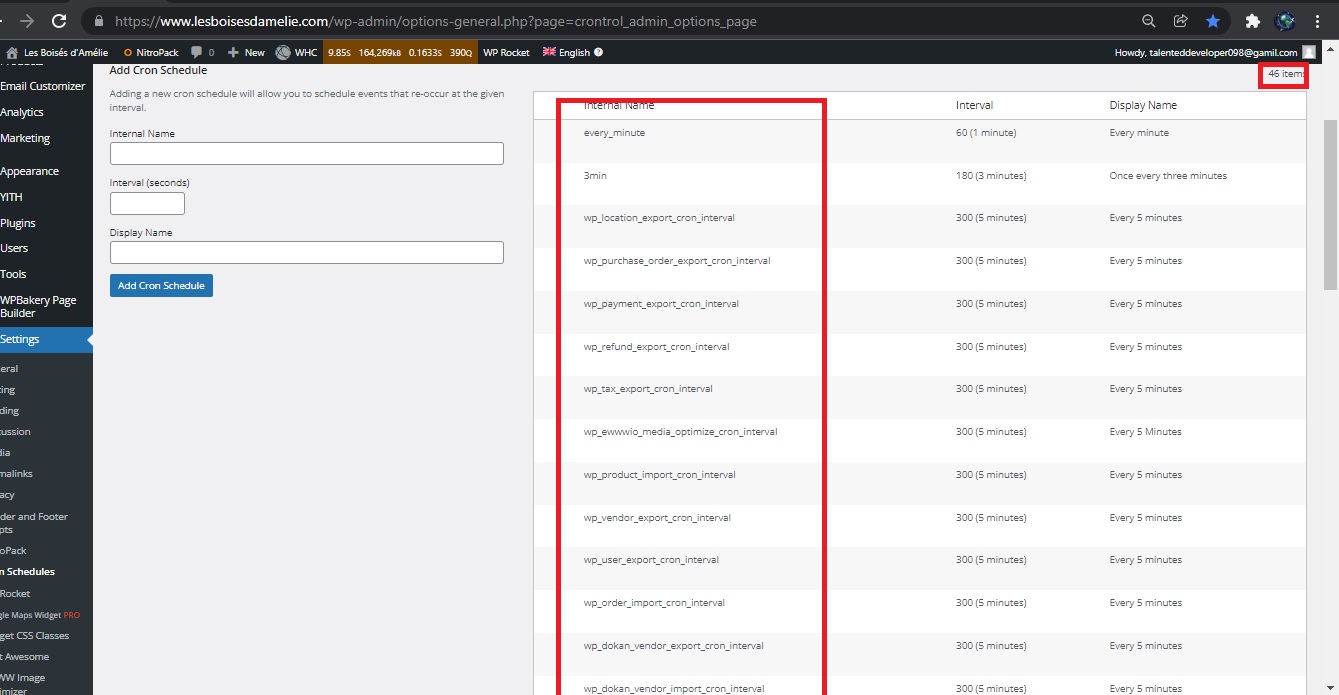Go forward with browser forward arrow
Image resolution: width=1339 pixels, height=695 pixels.
26,21
